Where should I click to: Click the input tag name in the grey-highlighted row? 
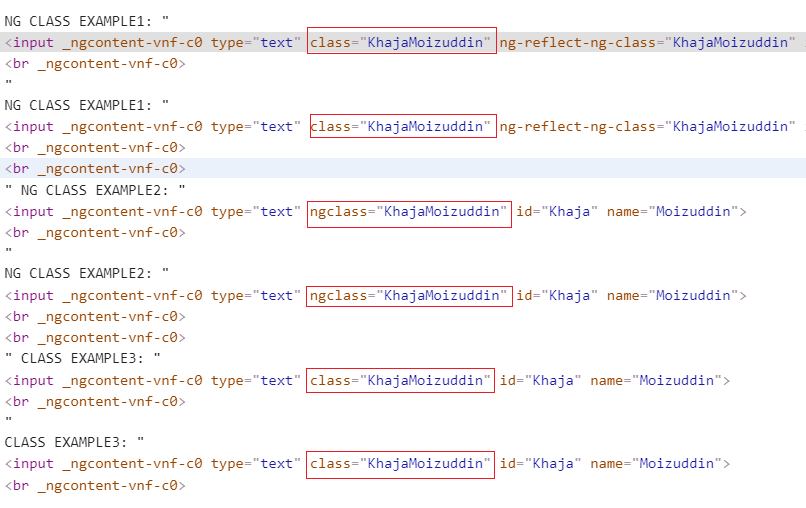(33, 42)
